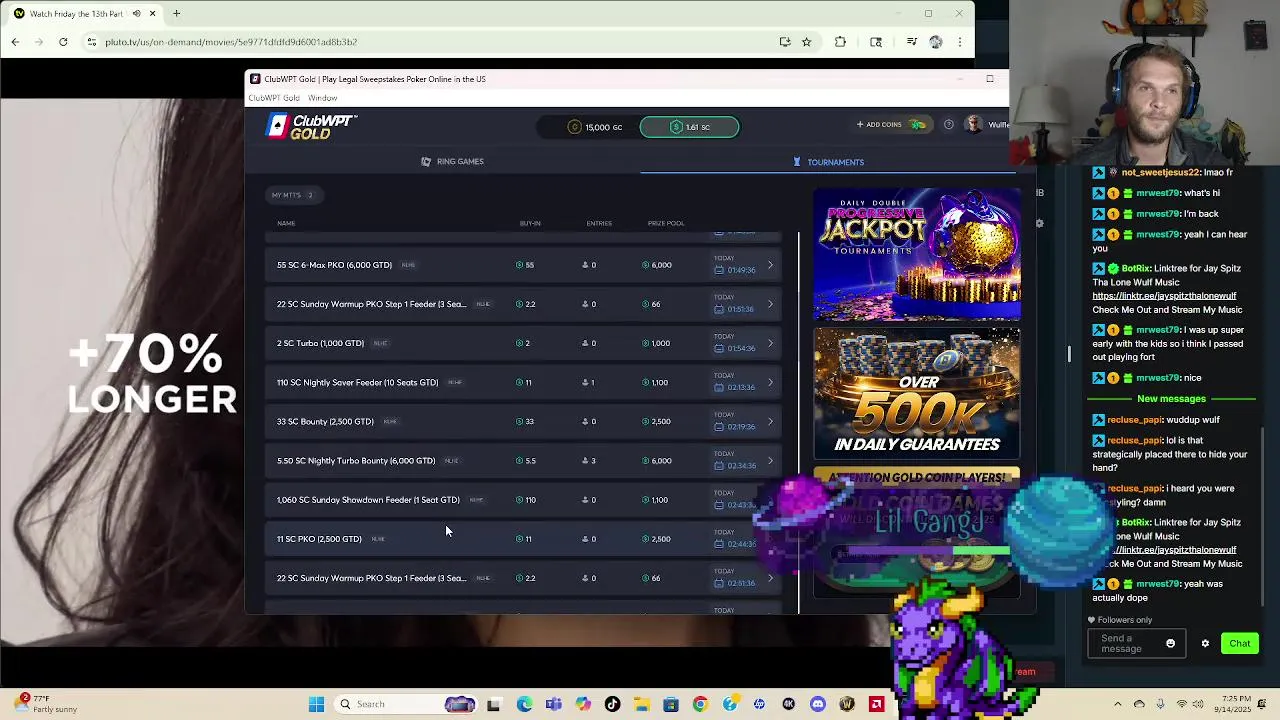Image resolution: width=1280 pixels, height=720 pixels.
Task: Select the 15,000 GC gold coin balance
Action: [x=594, y=127]
